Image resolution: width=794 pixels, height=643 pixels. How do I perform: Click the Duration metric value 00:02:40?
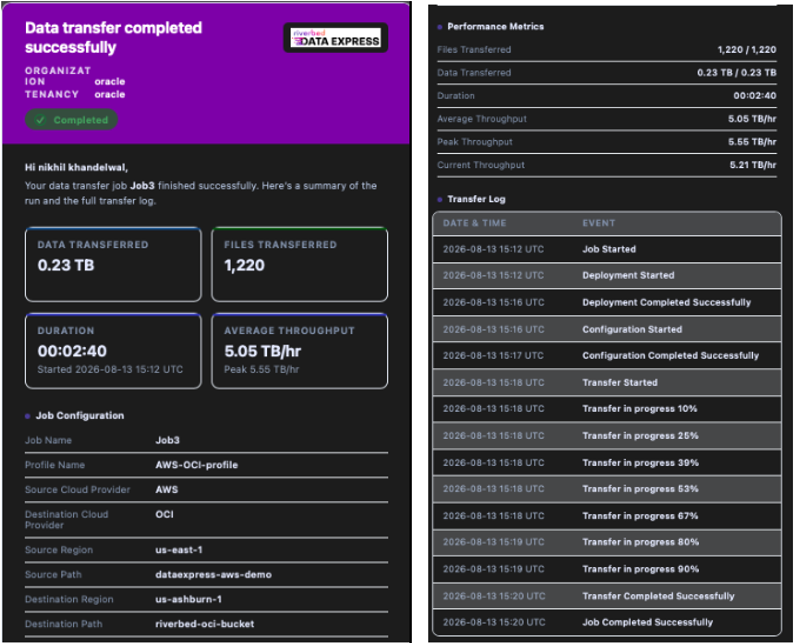tap(755, 96)
